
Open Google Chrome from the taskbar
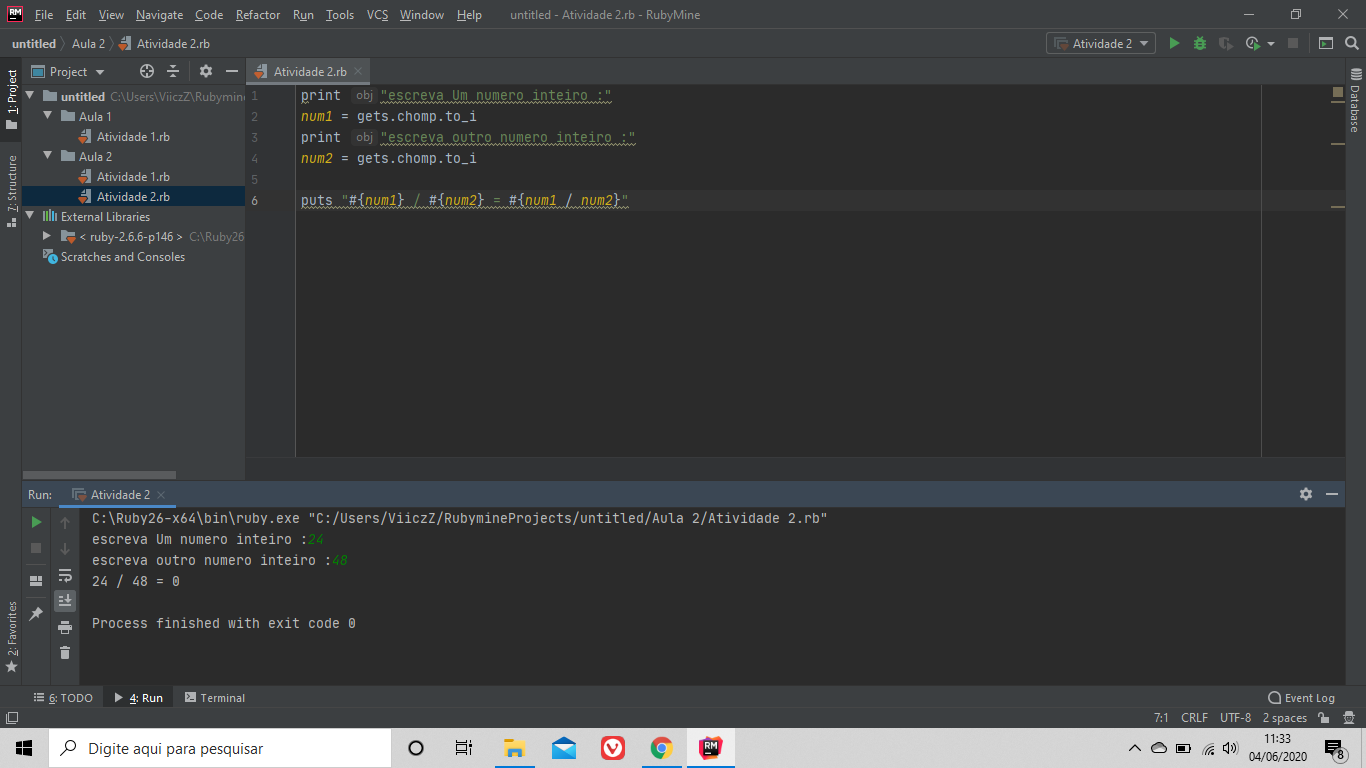[661, 748]
